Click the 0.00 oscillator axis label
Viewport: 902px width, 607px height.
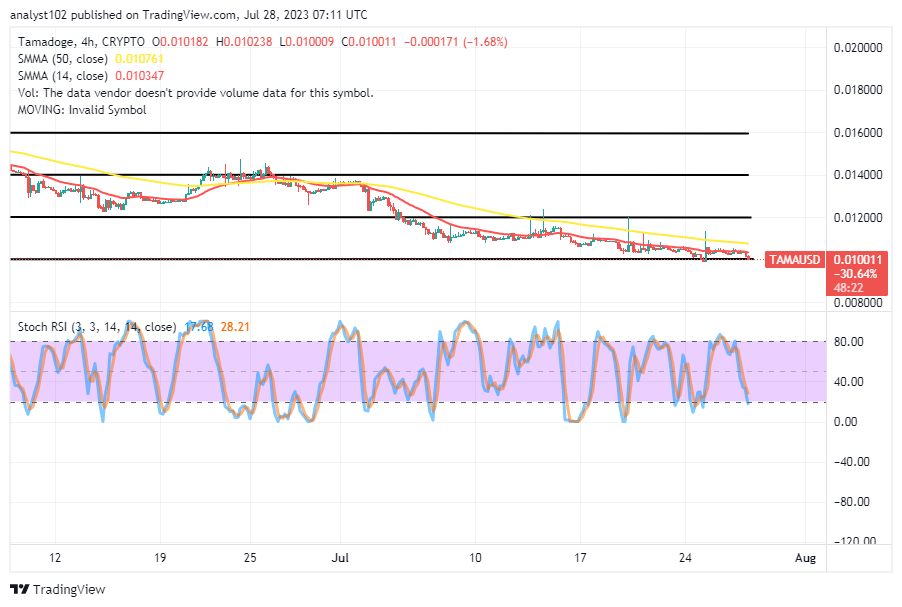pyautogui.click(x=846, y=422)
